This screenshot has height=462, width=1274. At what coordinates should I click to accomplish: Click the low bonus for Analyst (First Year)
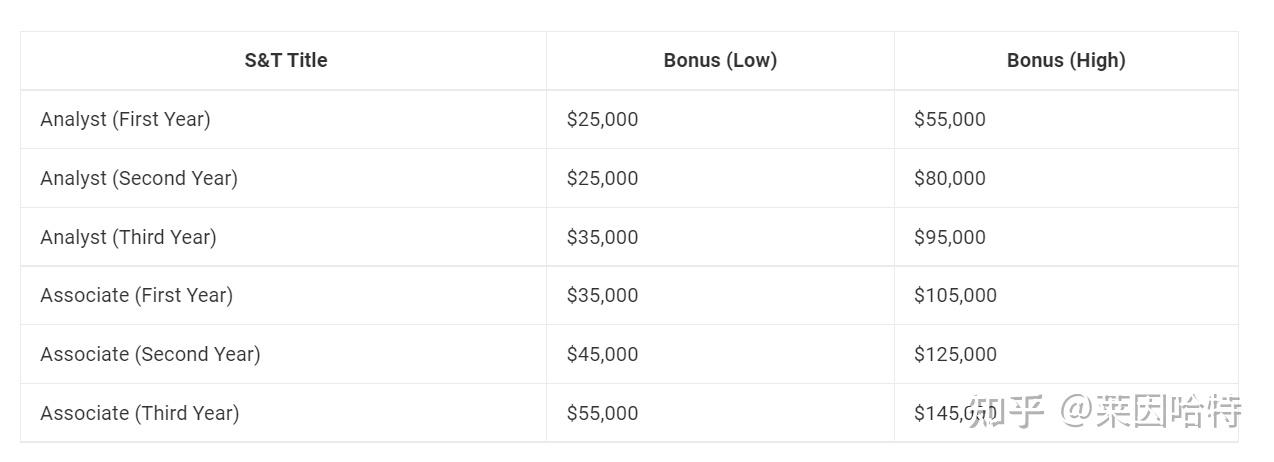pyautogui.click(x=602, y=119)
